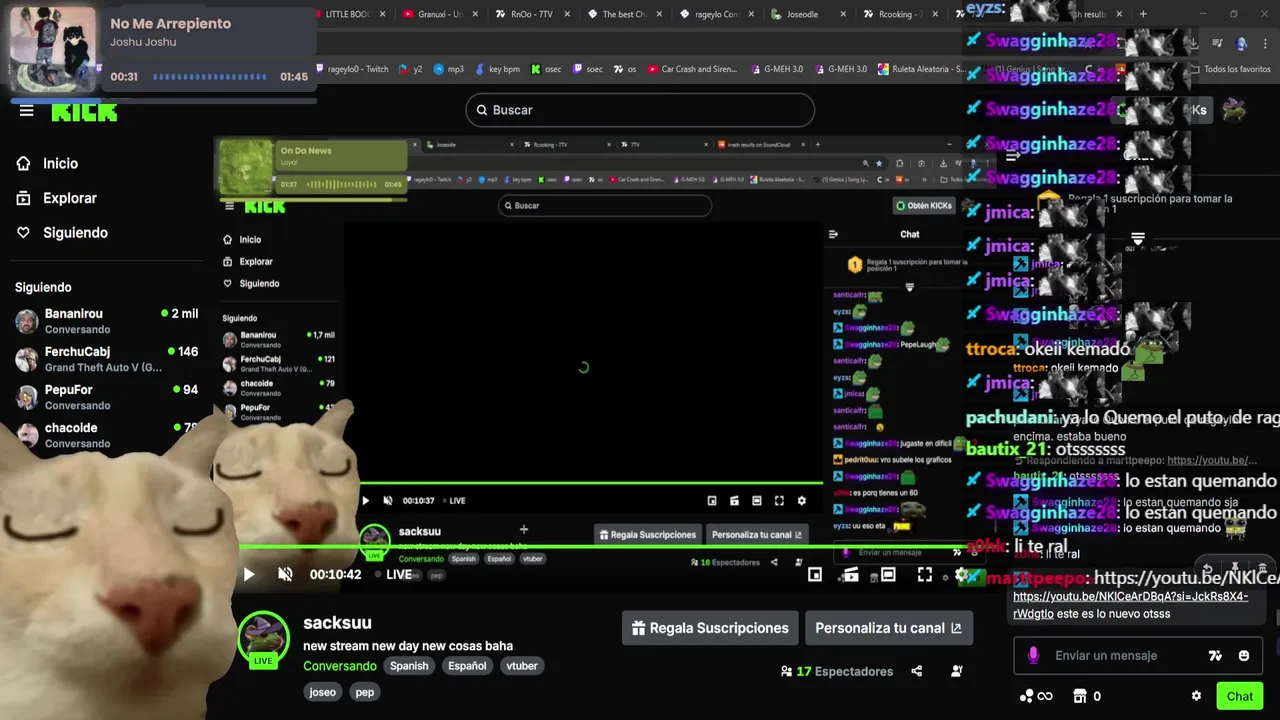This screenshot has height=720, width=1280.
Task: Open the browser three-dot menu
Action: click(x=1266, y=43)
